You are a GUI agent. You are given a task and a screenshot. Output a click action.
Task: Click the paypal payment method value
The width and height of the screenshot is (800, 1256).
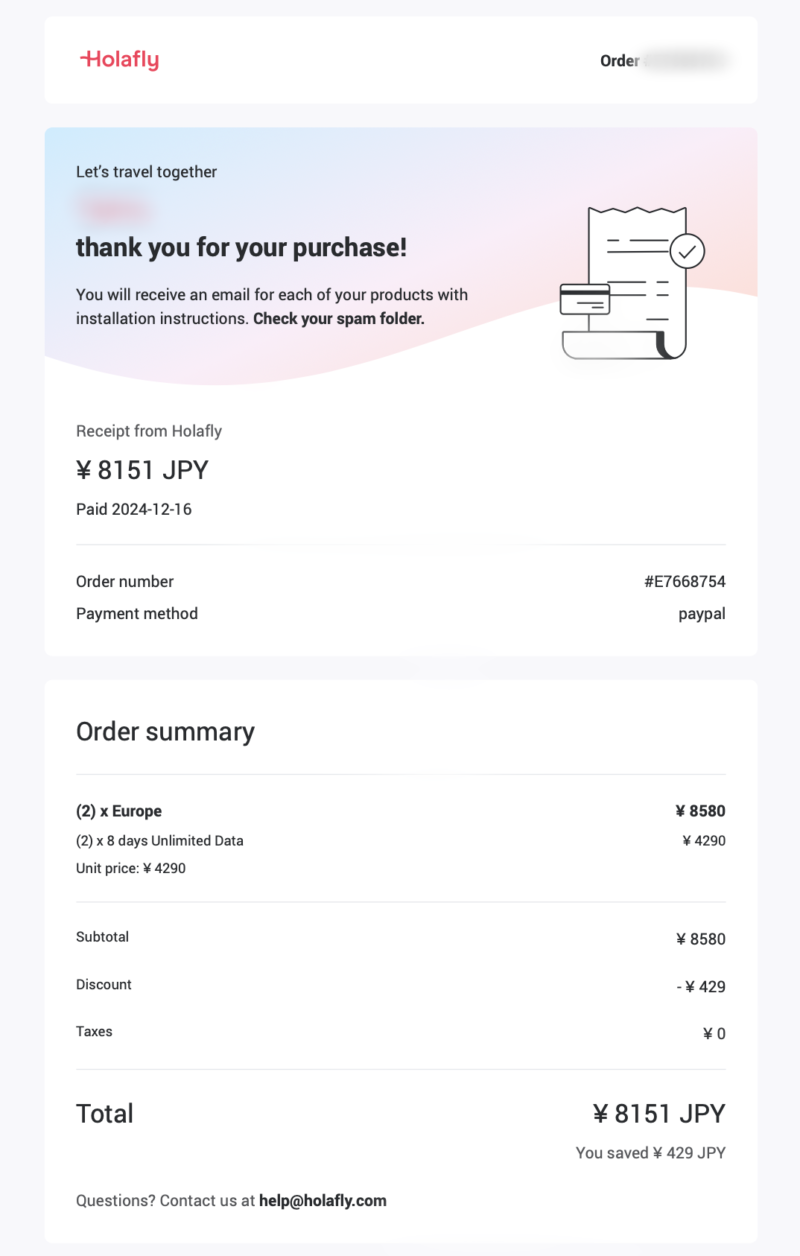[702, 614]
